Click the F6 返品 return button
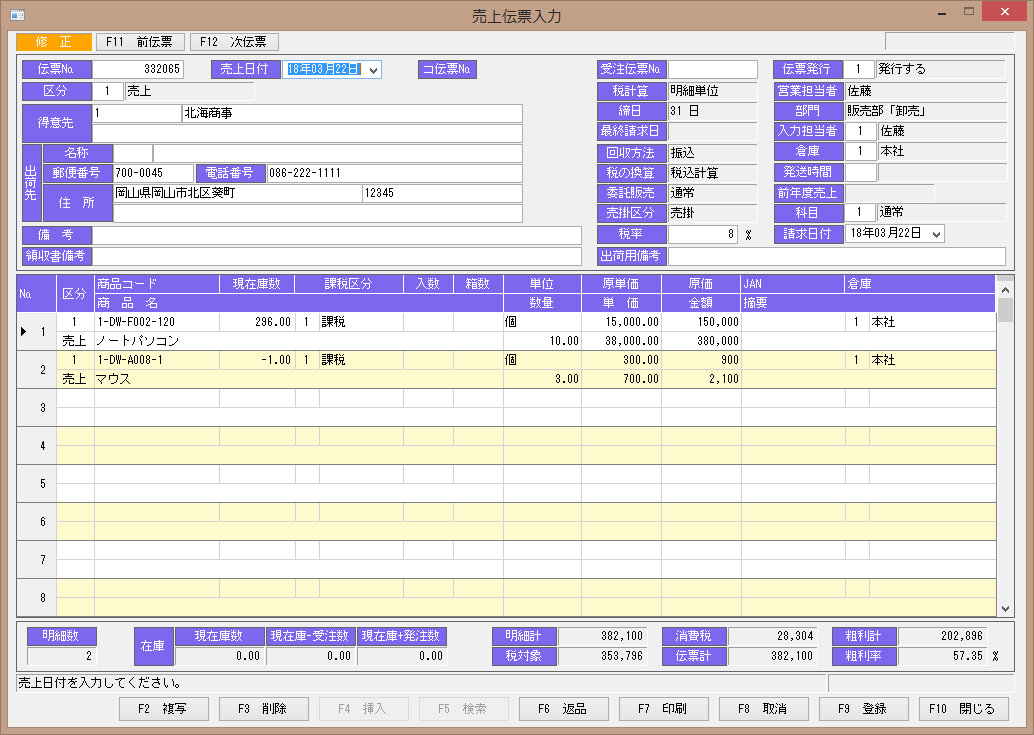This screenshot has height=735, width=1034. [x=563, y=709]
